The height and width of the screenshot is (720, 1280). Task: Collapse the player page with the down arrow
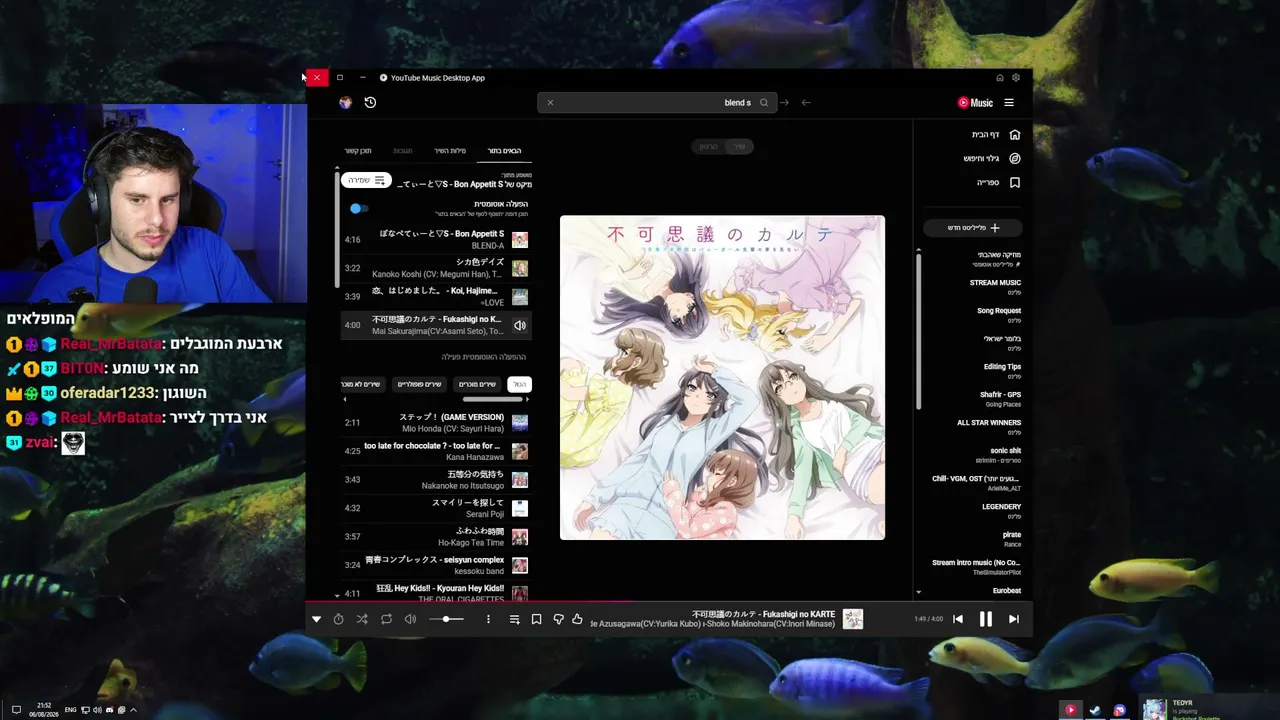[x=316, y=619]
